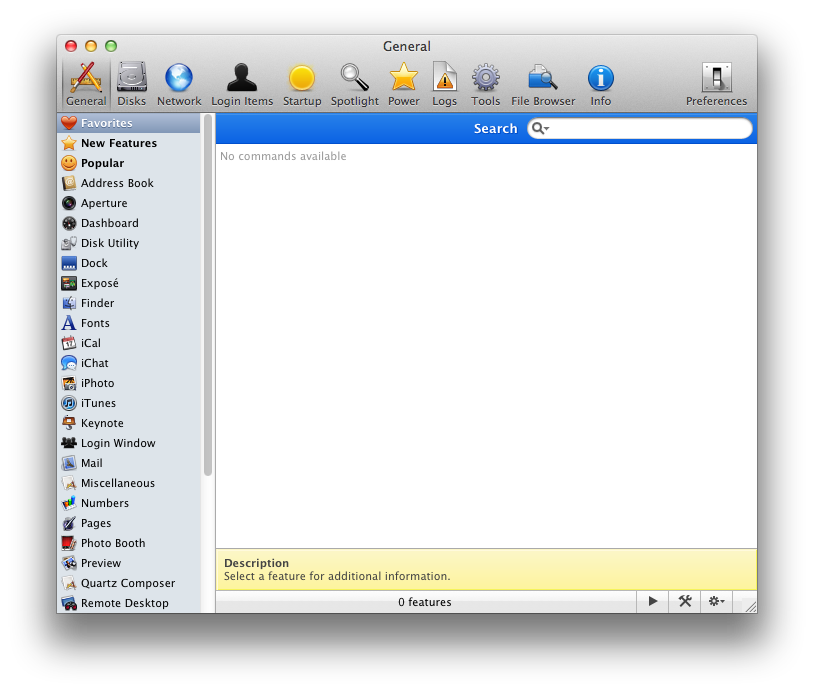
Task: Open the Info section
Action: 600,84
